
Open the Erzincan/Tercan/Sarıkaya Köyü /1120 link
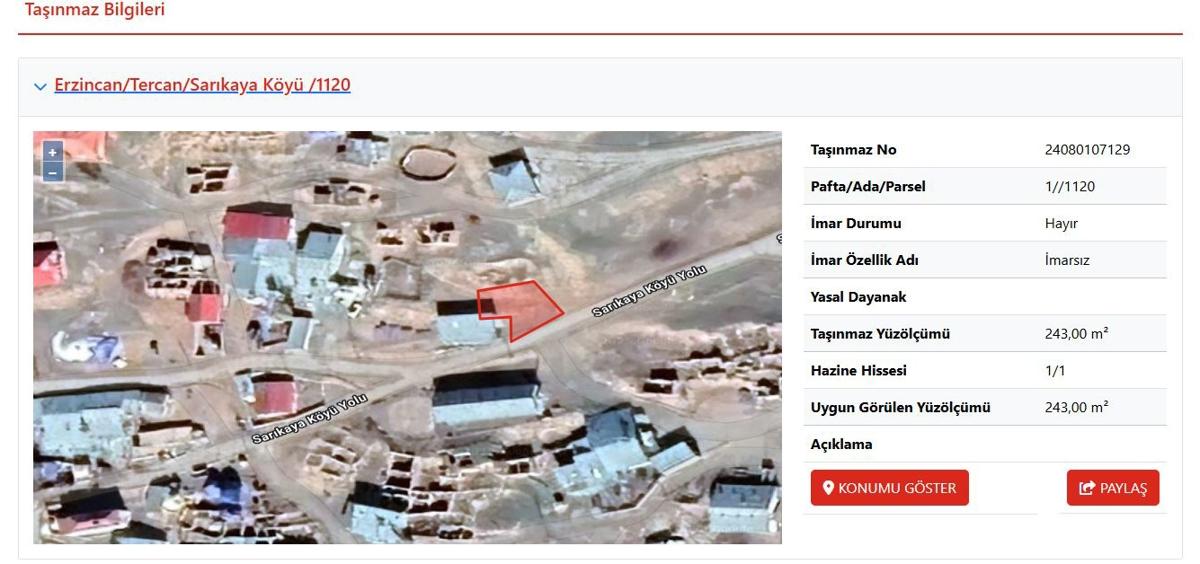[202, 85]
